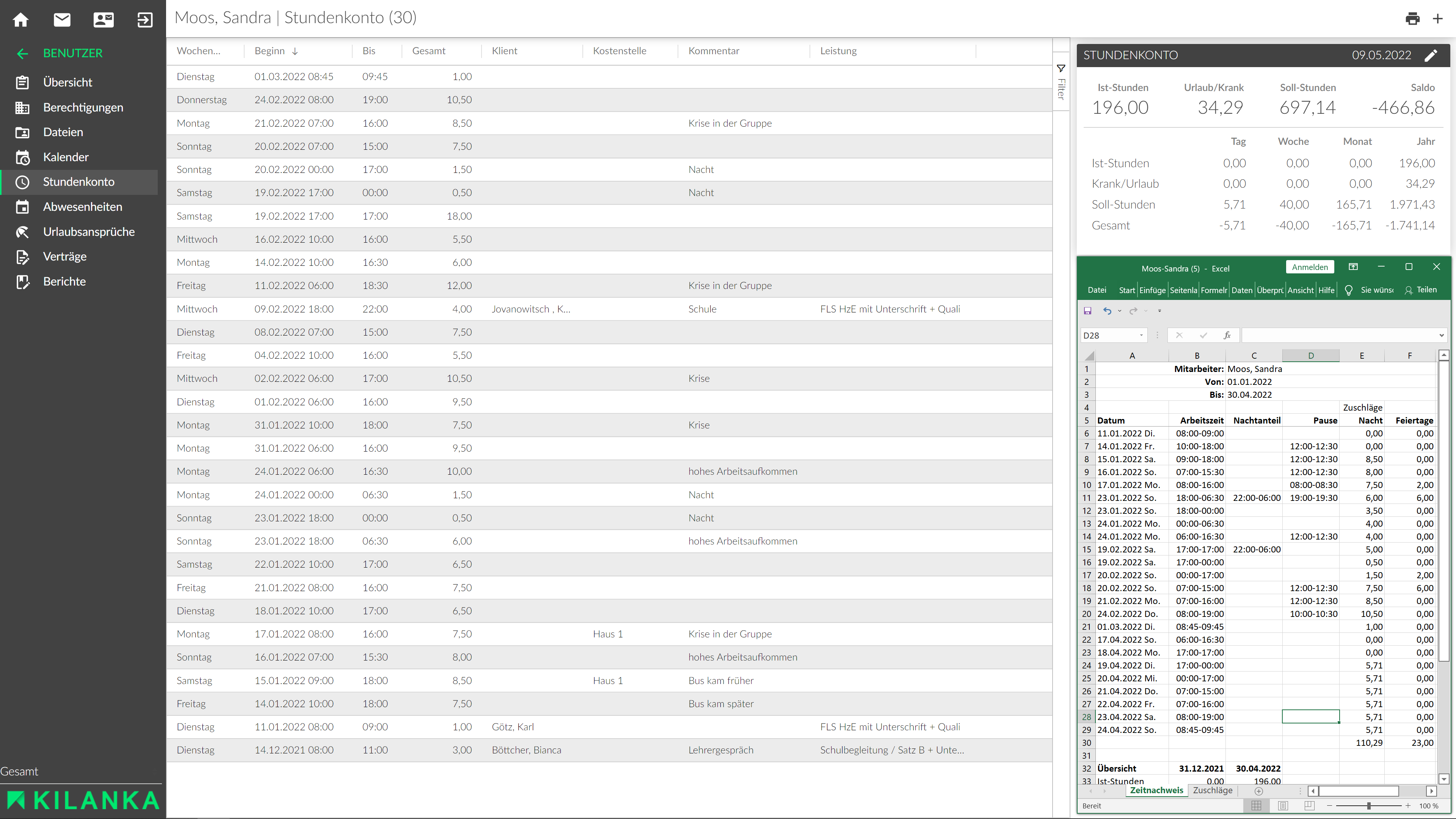Click the home icon in sidebar
This screenshot has width=1456, height=819.
[21, 20]
